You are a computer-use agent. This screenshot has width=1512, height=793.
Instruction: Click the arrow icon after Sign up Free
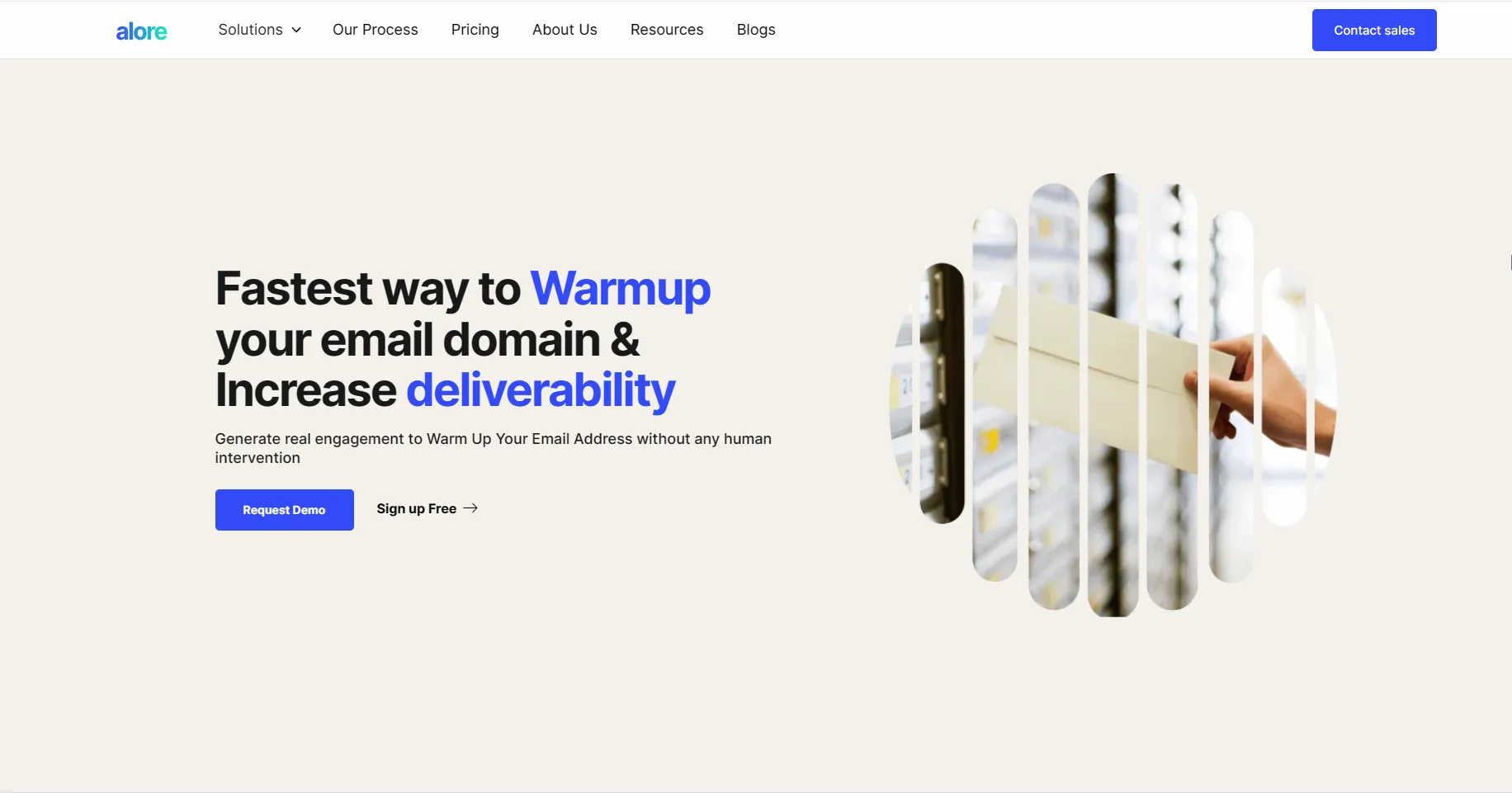[x=470, y=508]
